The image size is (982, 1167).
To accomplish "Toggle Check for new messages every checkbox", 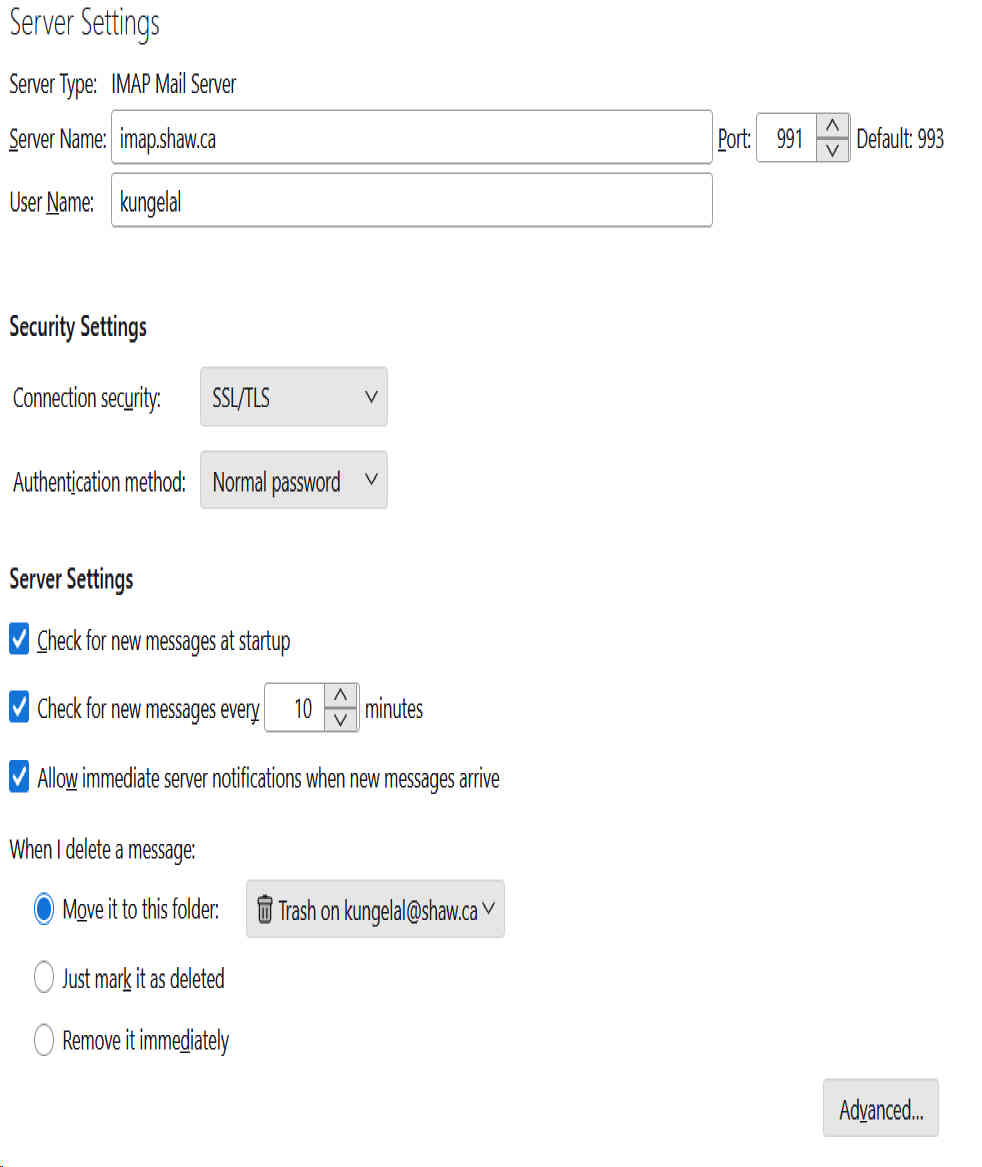I will 19,708.
